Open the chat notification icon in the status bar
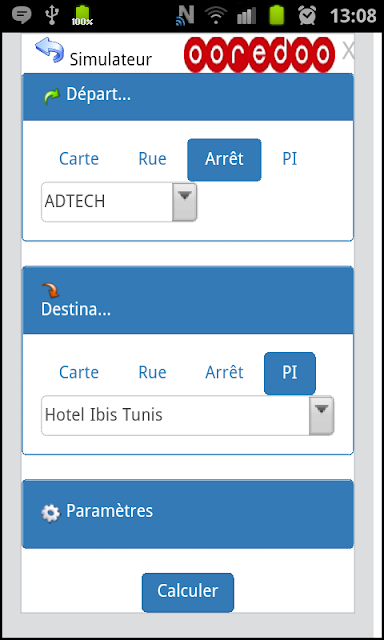This screenshot has width=384, height=640. click(22, 16)
